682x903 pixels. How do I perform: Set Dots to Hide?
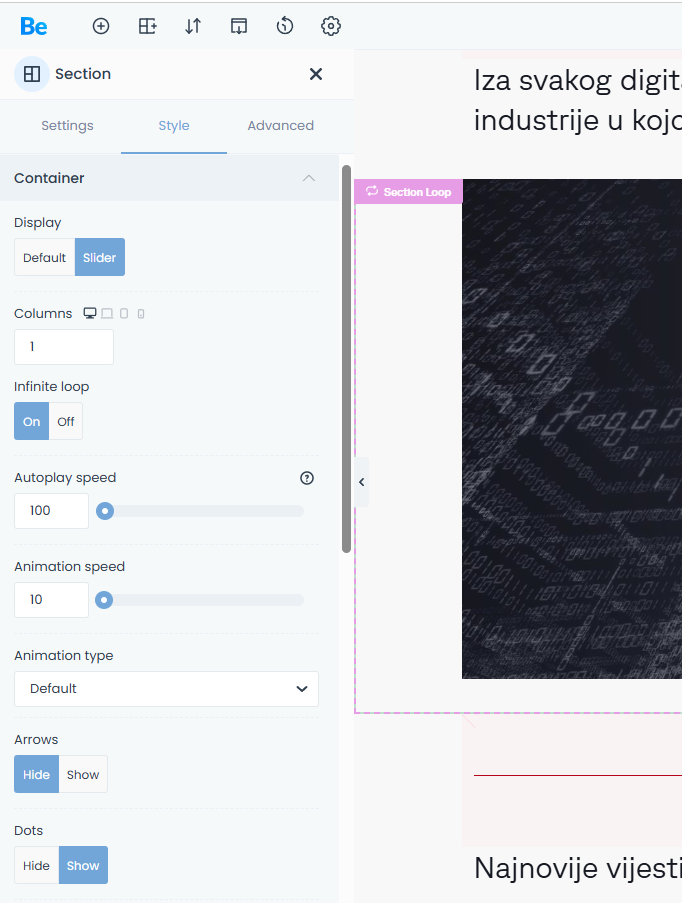point(36,866)
